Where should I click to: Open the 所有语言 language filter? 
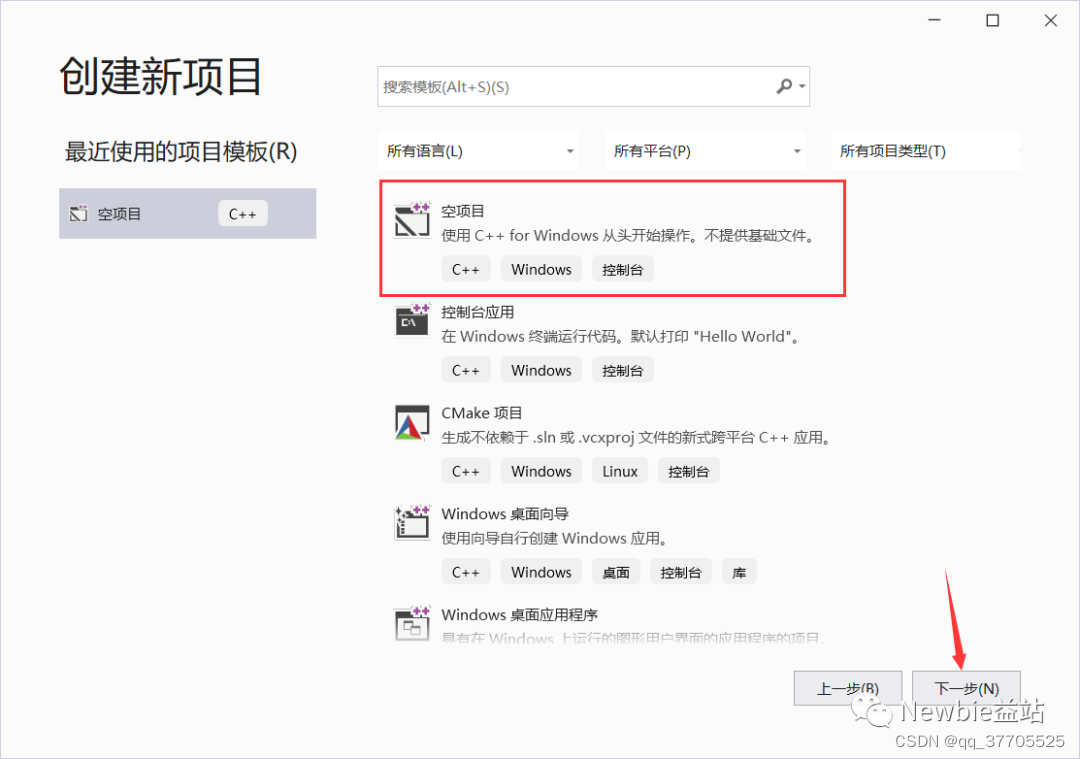479,151
